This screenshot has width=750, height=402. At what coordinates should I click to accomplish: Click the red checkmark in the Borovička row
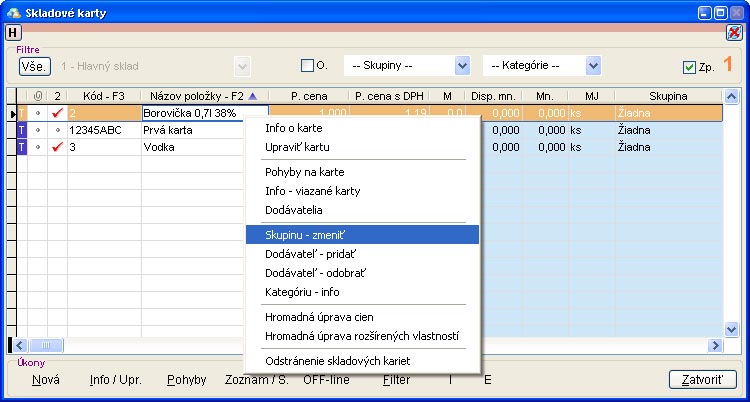click(x=57, y=113)
